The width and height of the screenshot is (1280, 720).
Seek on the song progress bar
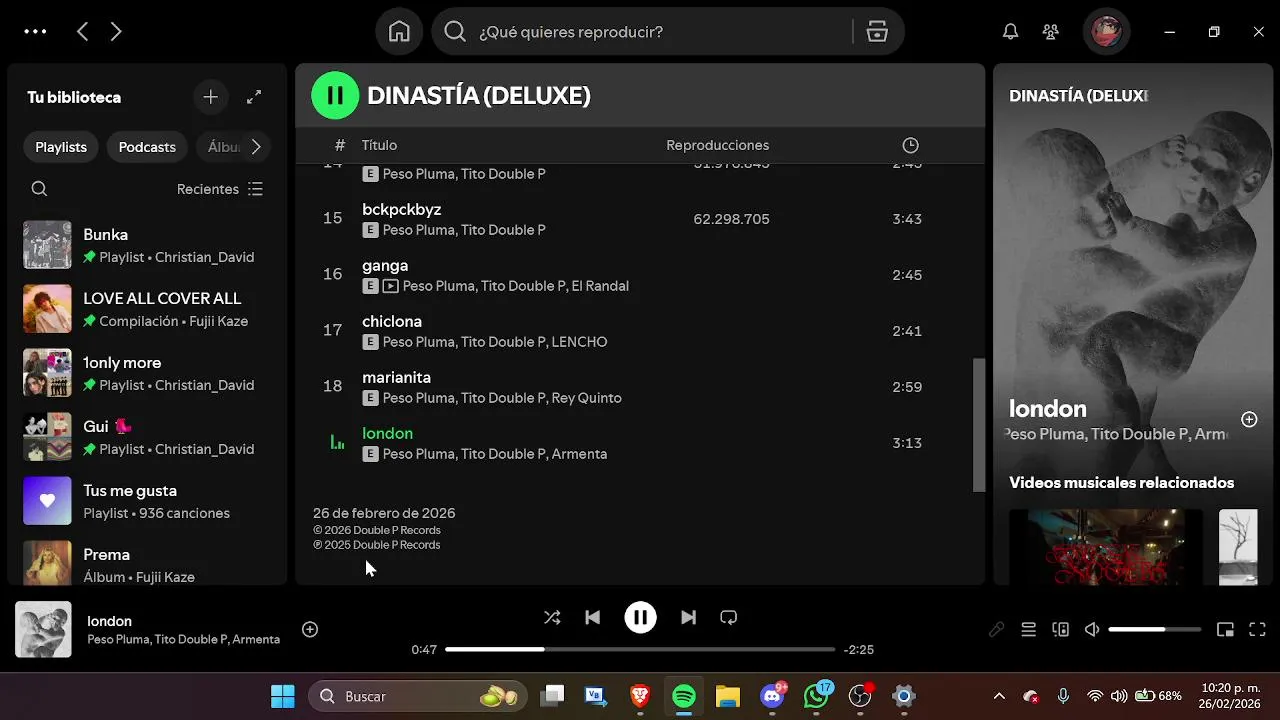pos(640,649)
